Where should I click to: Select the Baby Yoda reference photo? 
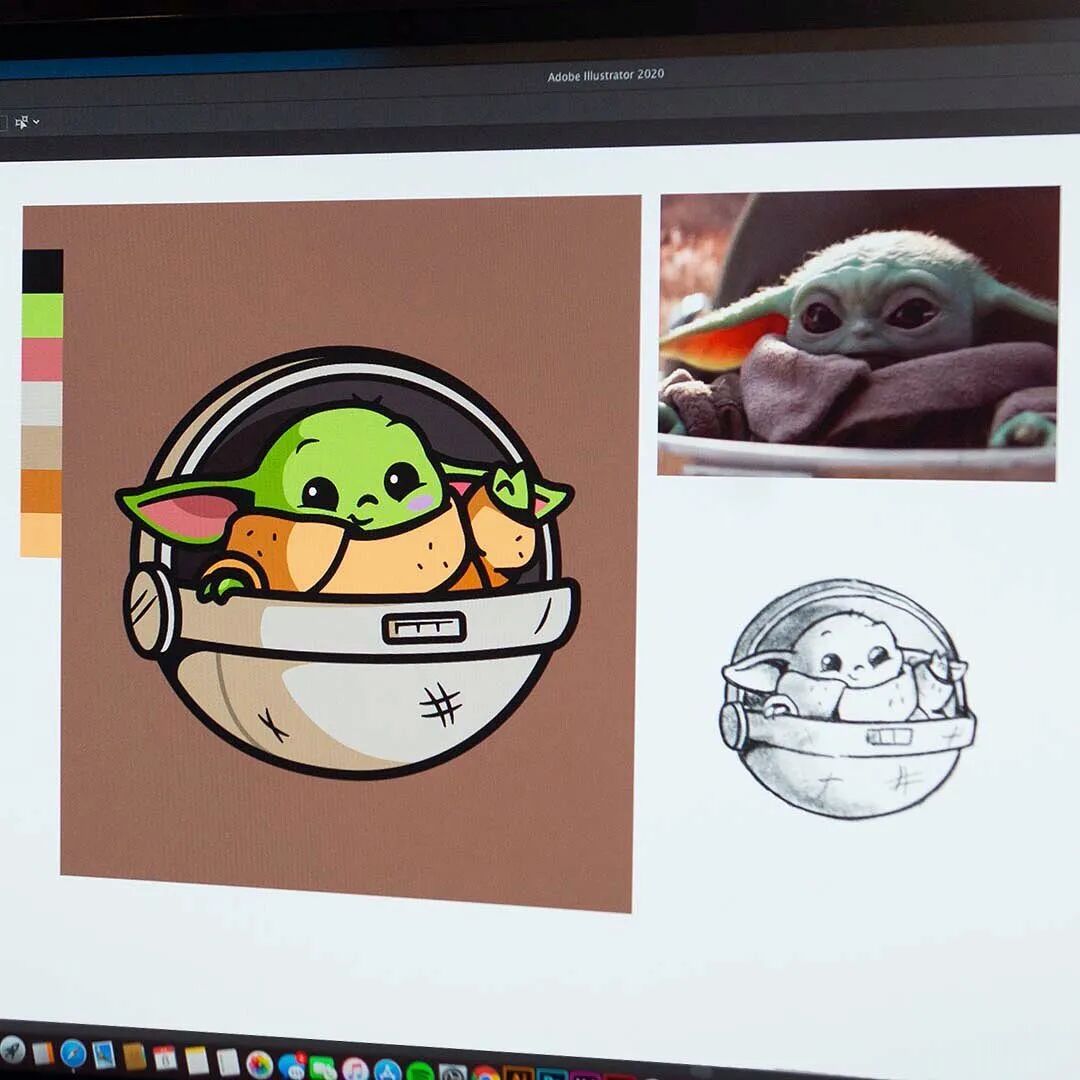[858, 333]
